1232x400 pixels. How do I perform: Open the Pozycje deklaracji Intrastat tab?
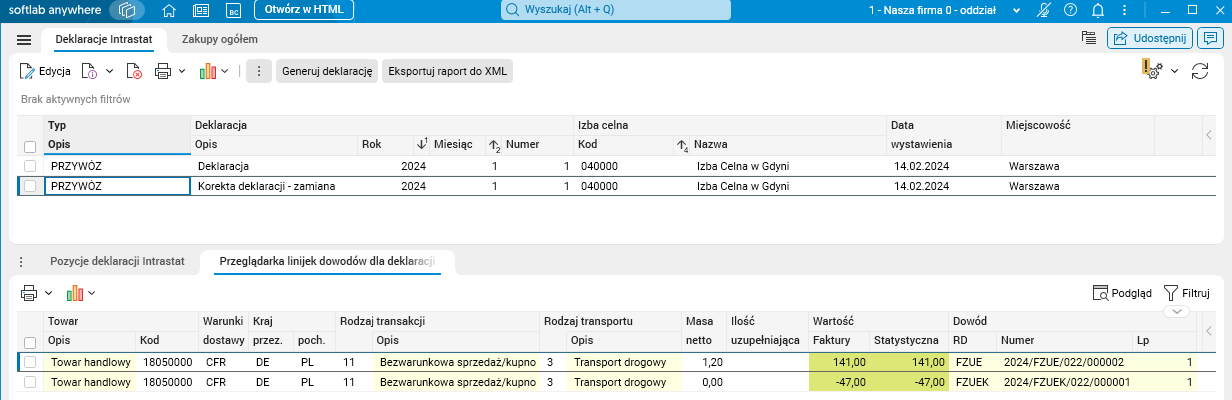(117, 261)
